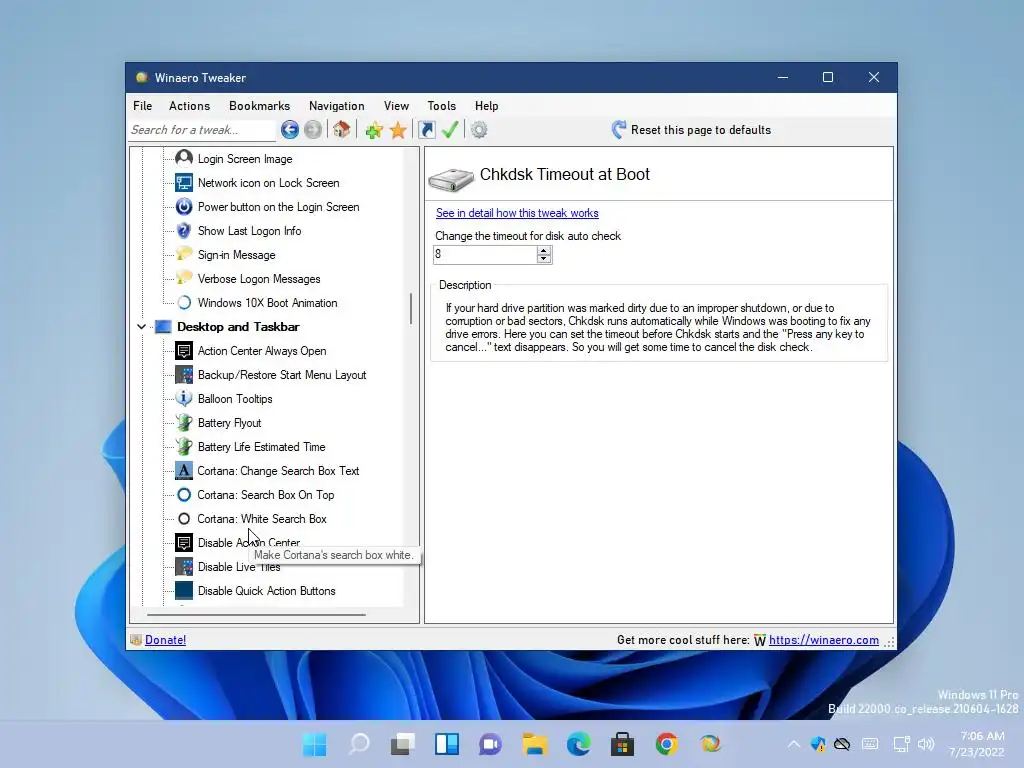Click Windows 10X Boot Animation ring icon
The image size is (1024, 768).
184,302
